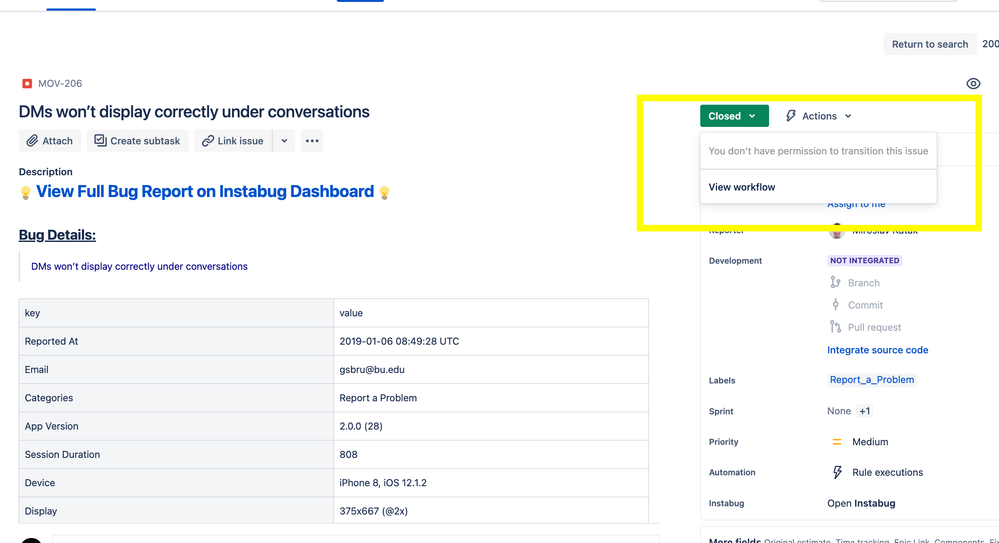Click the Branch icon under Development
The width and height of the screenshot is (999, 543).
click(835, 282)
